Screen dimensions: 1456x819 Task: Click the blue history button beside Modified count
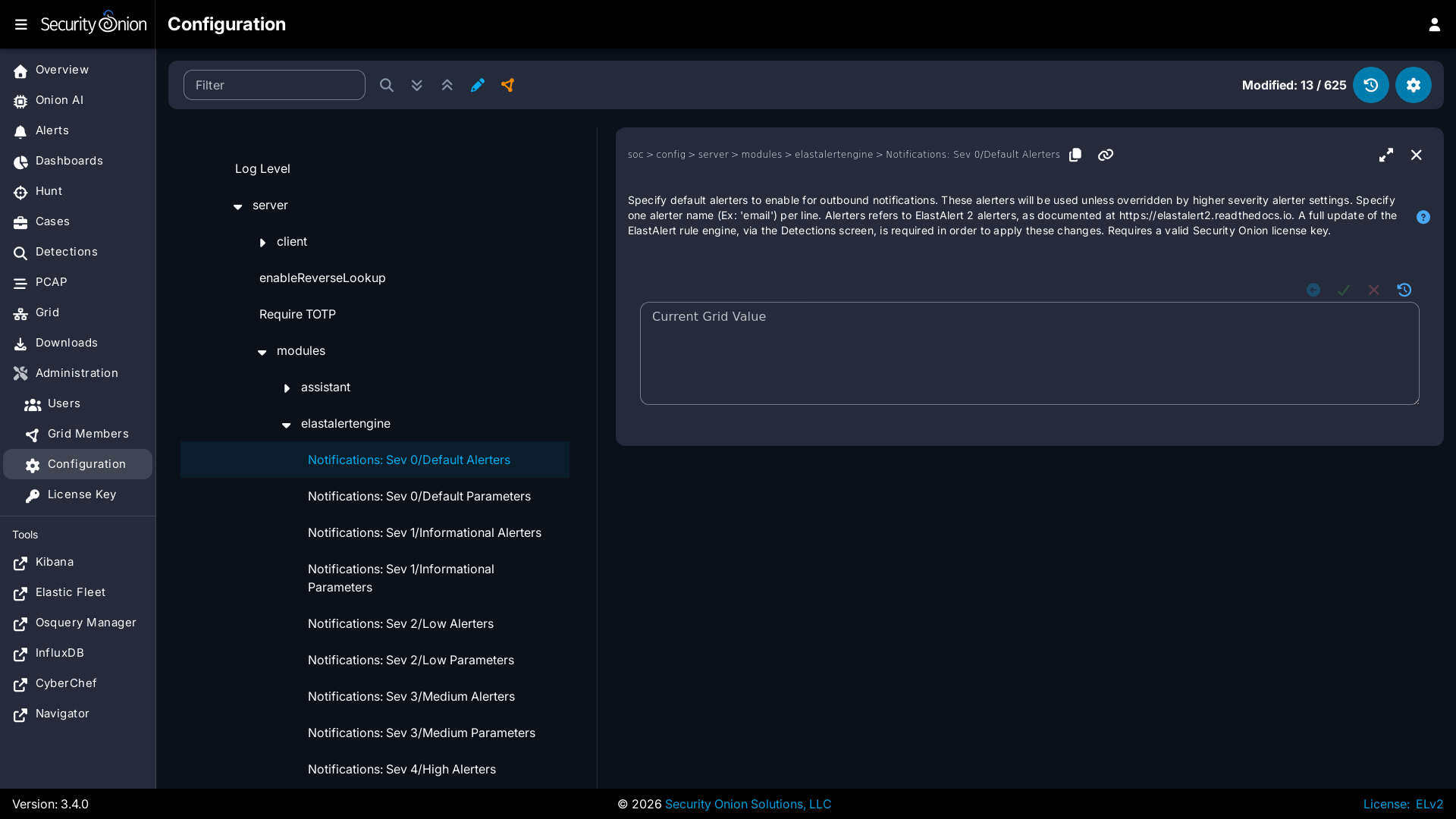click(1371, 85)
